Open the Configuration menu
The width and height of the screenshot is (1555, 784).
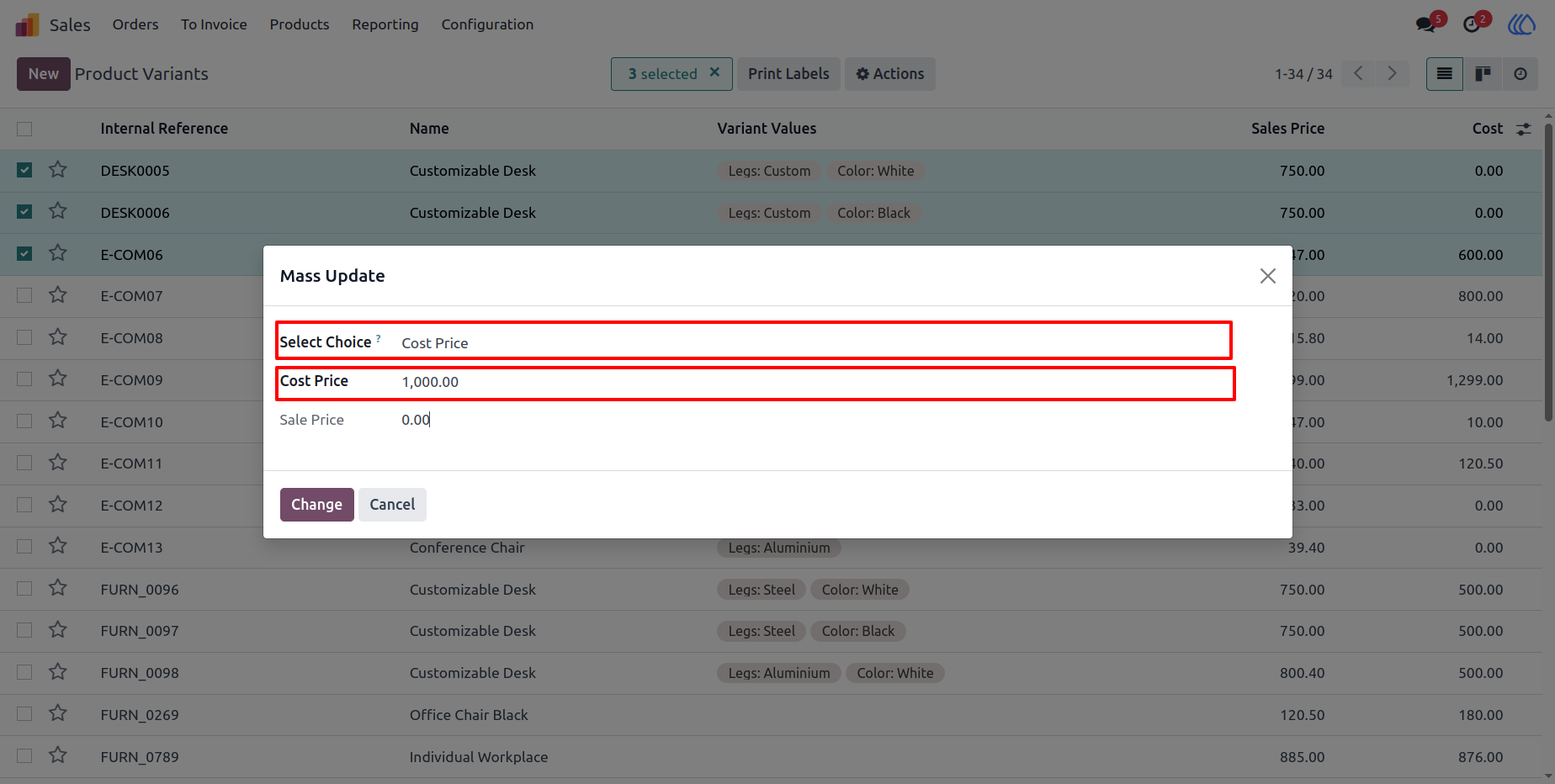point(487,24)
